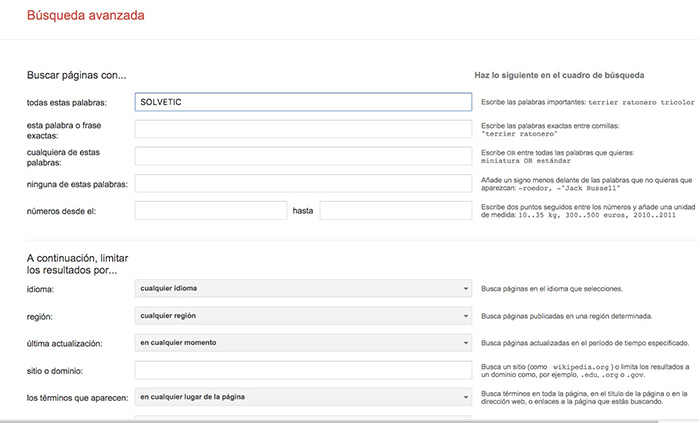Click the 'números desde el:' label text
This screenshot has width=700, height=423.
(65, 210)
